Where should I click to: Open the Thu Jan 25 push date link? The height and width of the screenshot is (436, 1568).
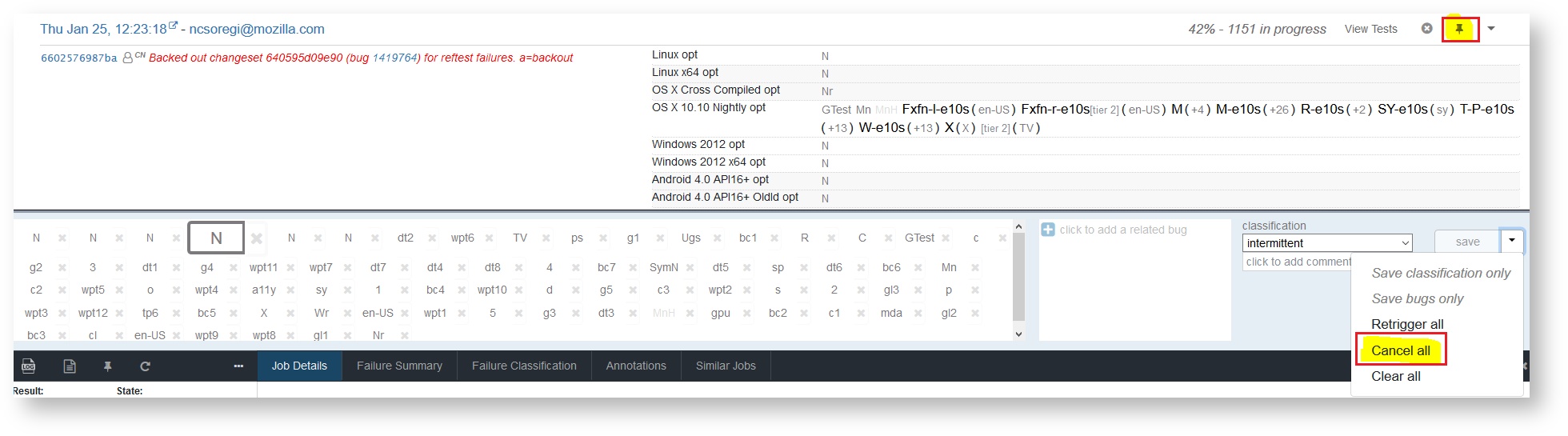(x=104, y=30)
